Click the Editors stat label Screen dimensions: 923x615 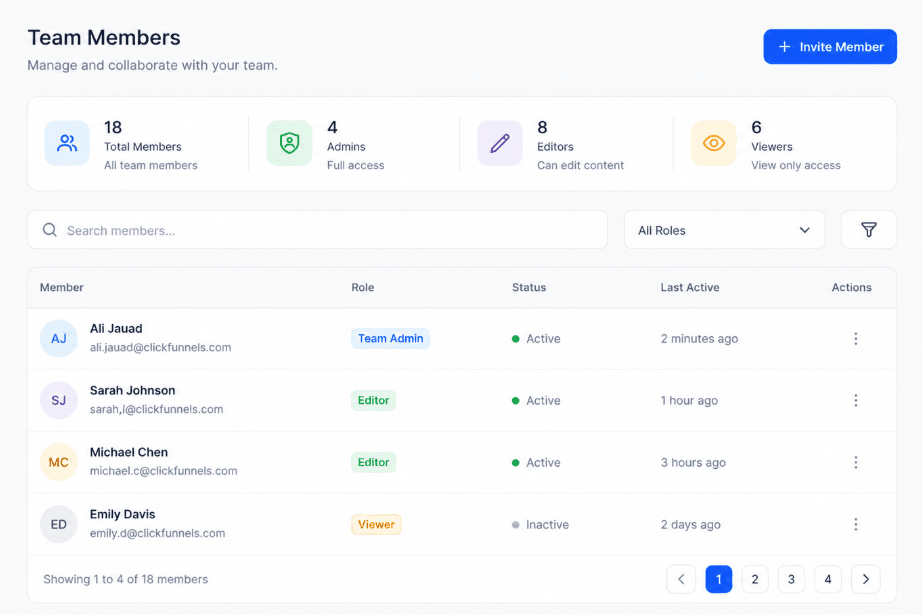[x=555, y=147]
